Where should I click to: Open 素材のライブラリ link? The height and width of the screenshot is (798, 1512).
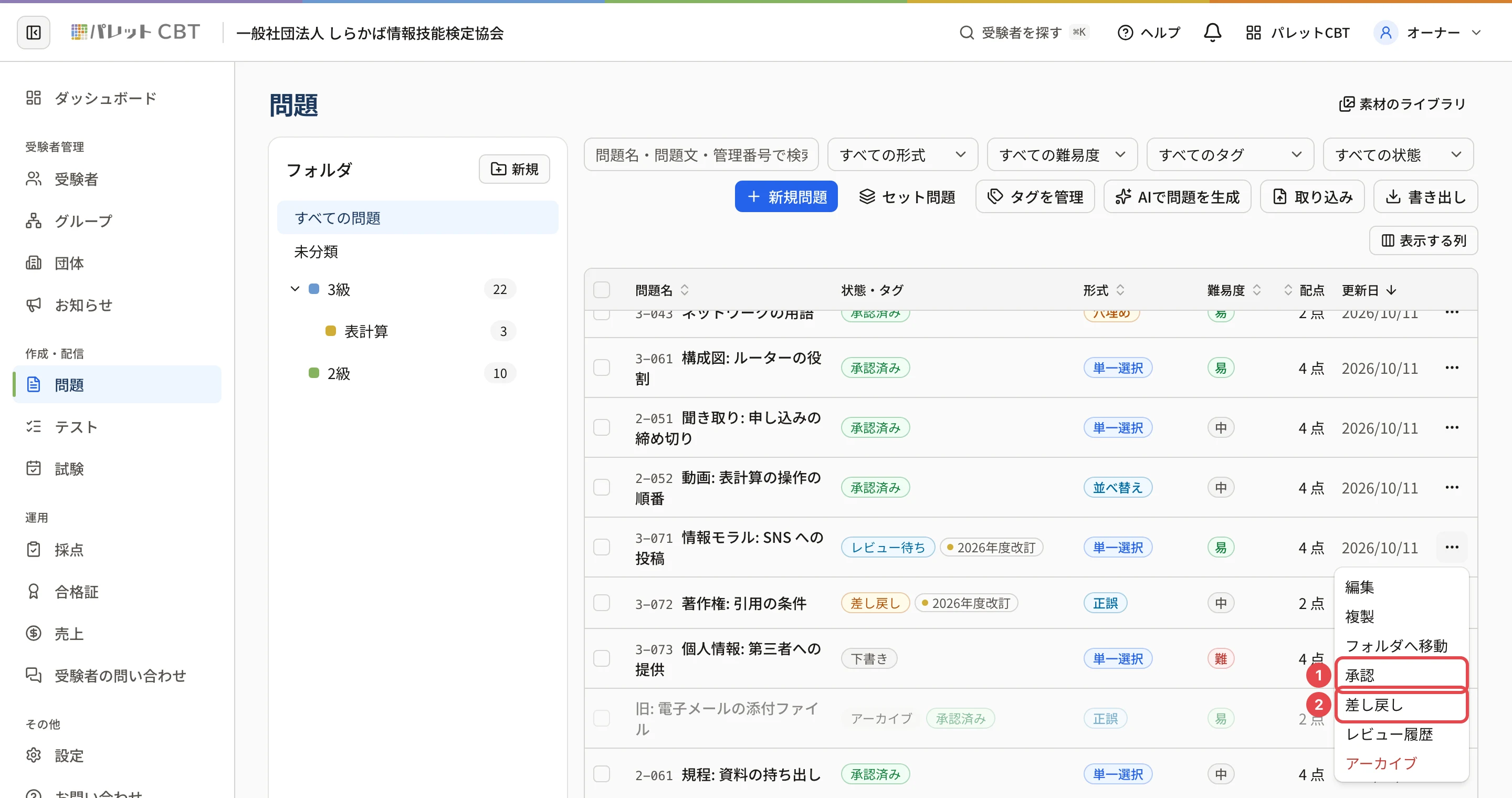1402,104
